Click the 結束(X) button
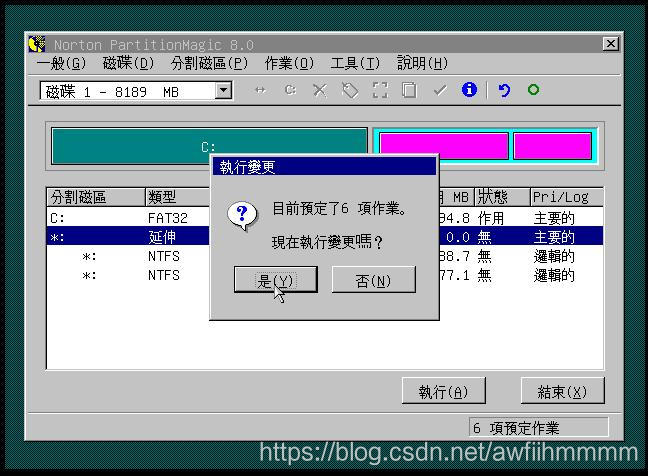Viewport: 648px width, 476px height. 562,390
